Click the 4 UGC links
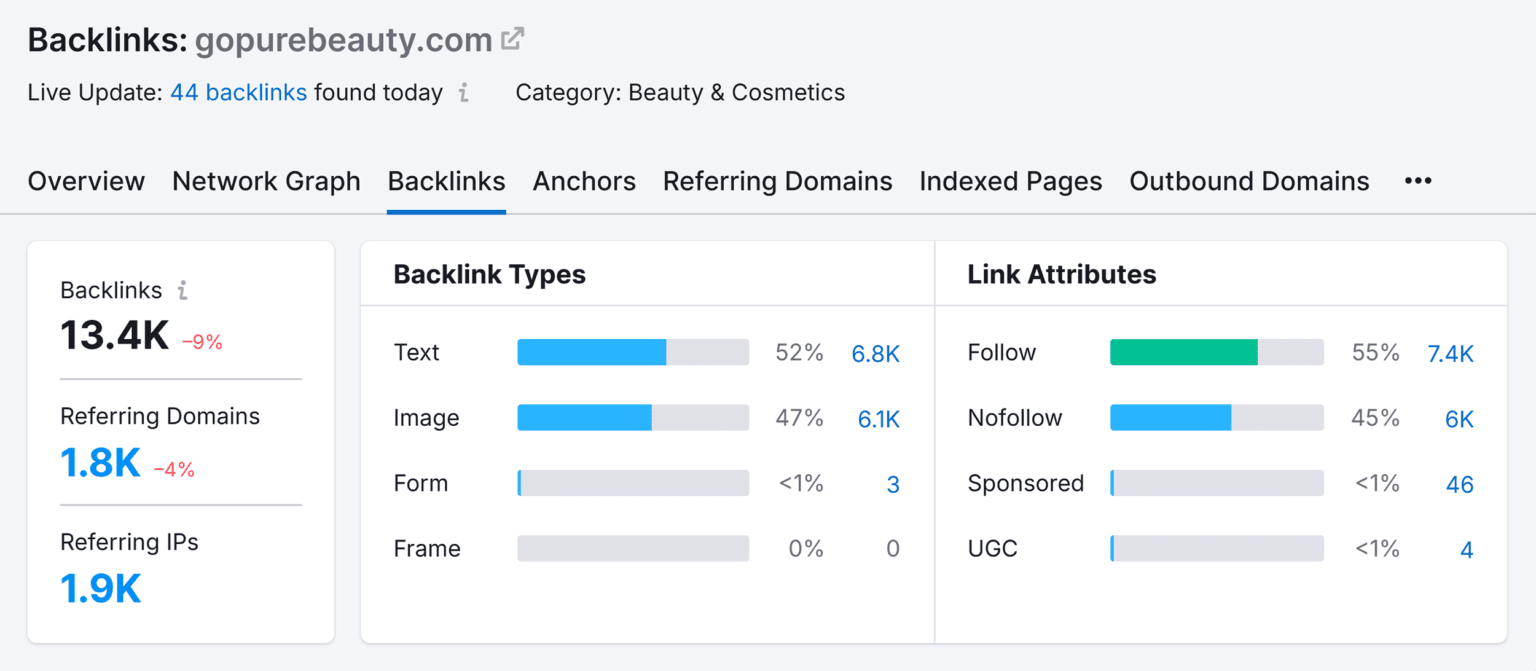1536x671 pixels. pyautogui.click(x=1466, y=549)
